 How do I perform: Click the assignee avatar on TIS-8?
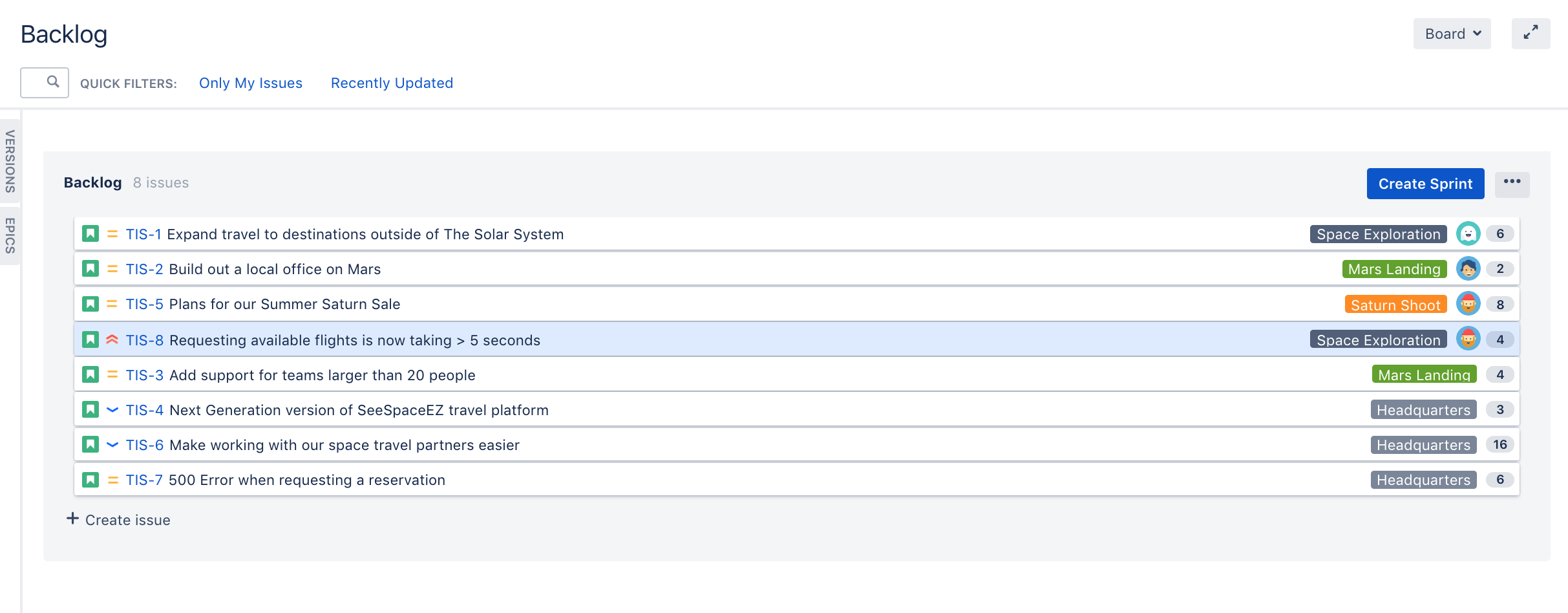click(1468, 339)
